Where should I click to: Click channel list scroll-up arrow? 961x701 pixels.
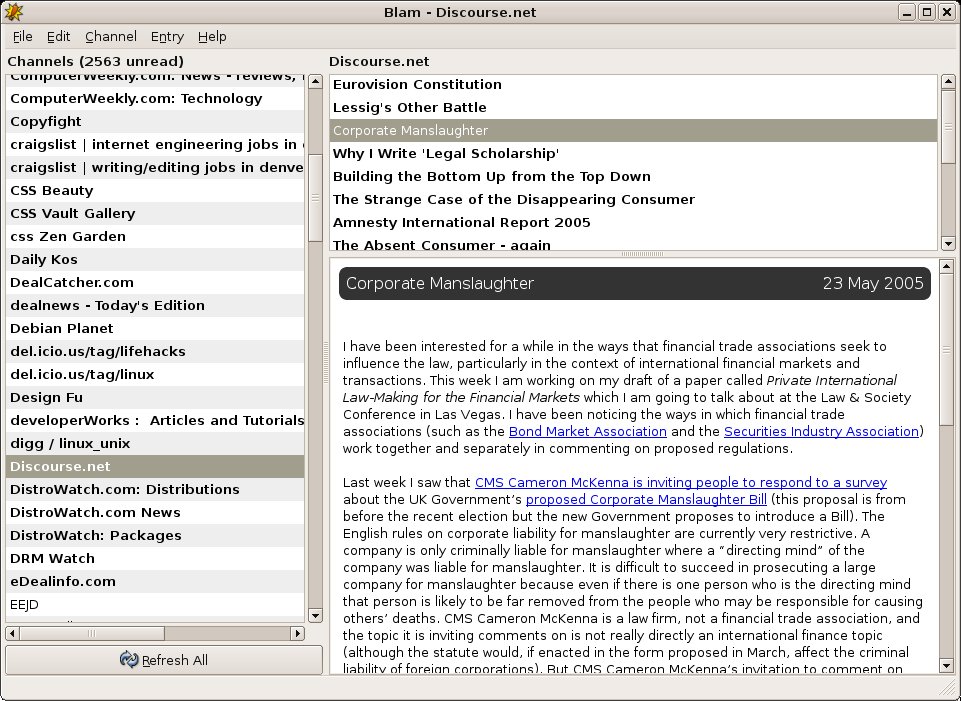[315, 81]
